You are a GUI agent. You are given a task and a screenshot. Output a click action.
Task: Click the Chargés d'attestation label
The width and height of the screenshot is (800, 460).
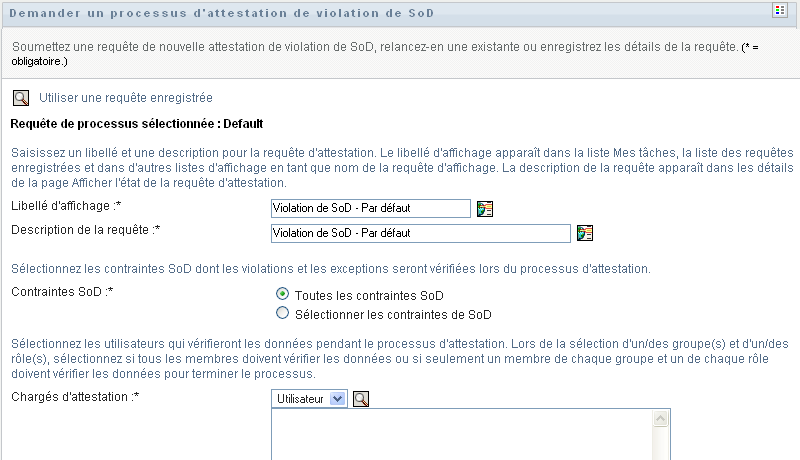pyautogui.click(x=74, y=396)
